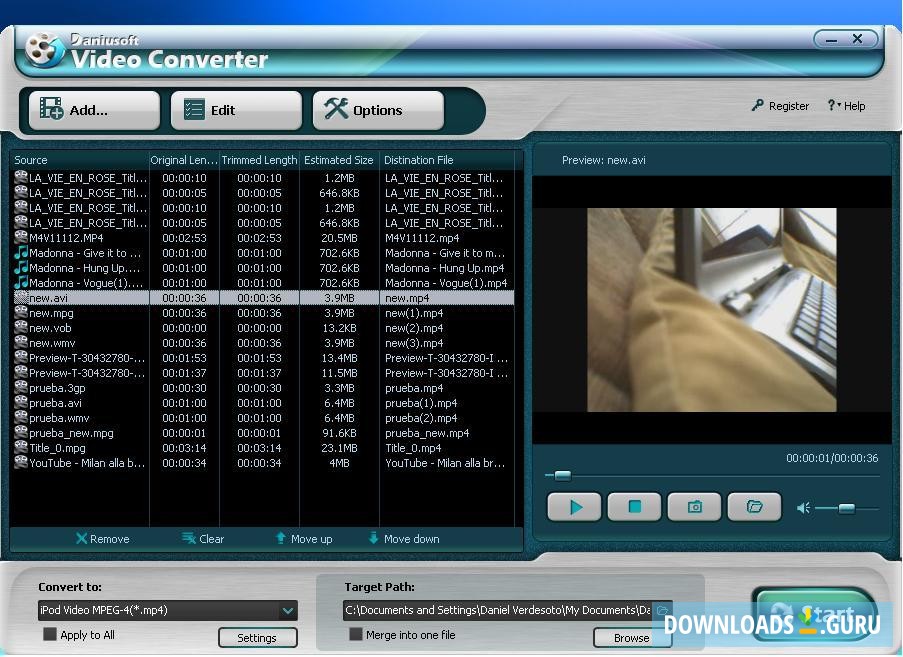Image resolution: width=903 pixels, height=657 pixels.
Task: Take a snapshot with camera icon
Action: pos(695,507)
